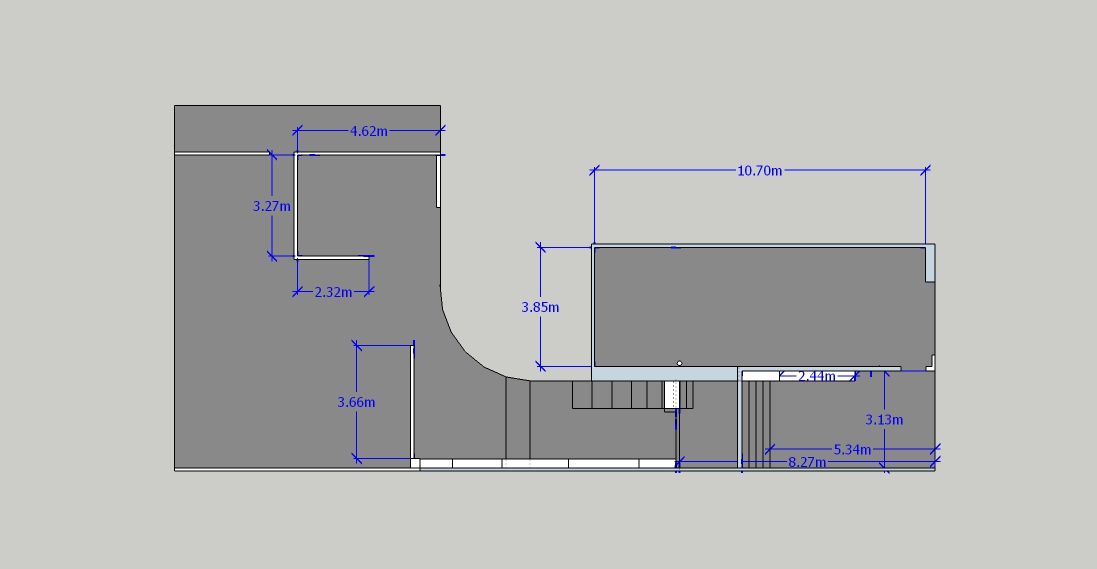Click the 8.27m dimension text
The width and height of the screenshot is (1097, 569).
pyautogui.click(x=807, y=462)
